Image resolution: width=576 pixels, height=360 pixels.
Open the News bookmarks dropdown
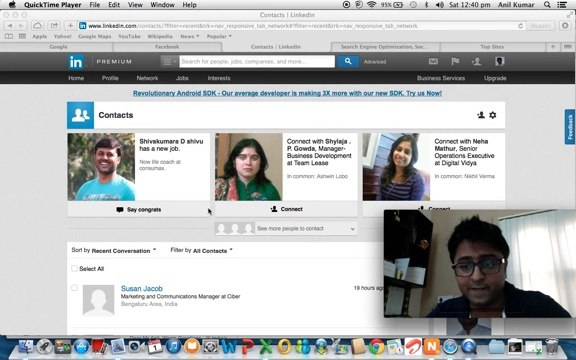tap(190, 36)
